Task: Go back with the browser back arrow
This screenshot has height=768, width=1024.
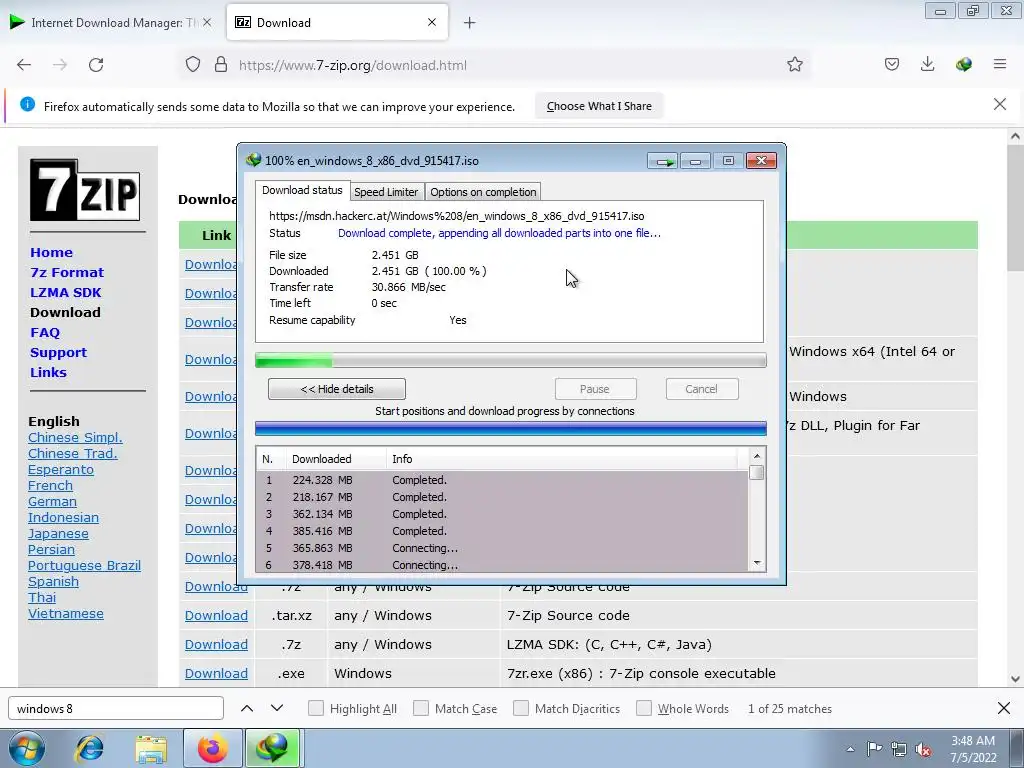Action: coord(24,65)
